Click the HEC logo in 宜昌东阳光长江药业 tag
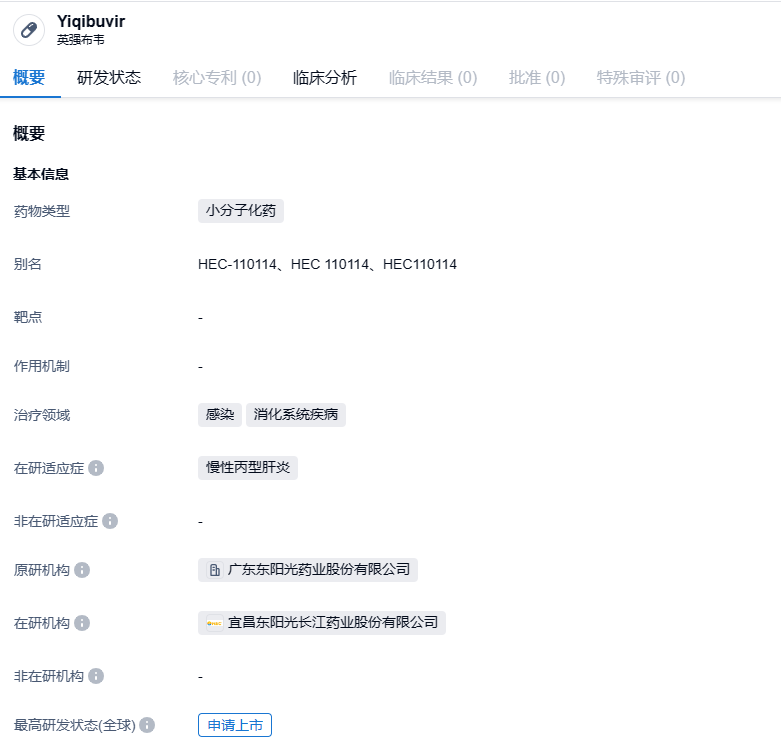Viewport: 781px width, 754px height. 215,623
